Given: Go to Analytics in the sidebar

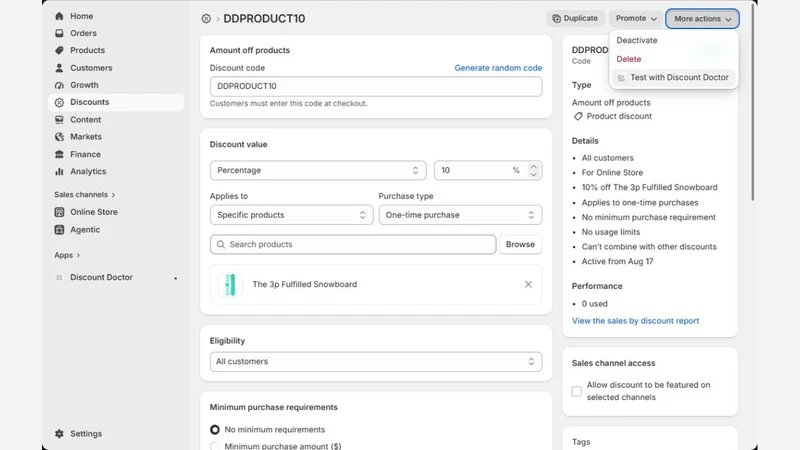Looking at the screenshot, I should tap(116, 171).
